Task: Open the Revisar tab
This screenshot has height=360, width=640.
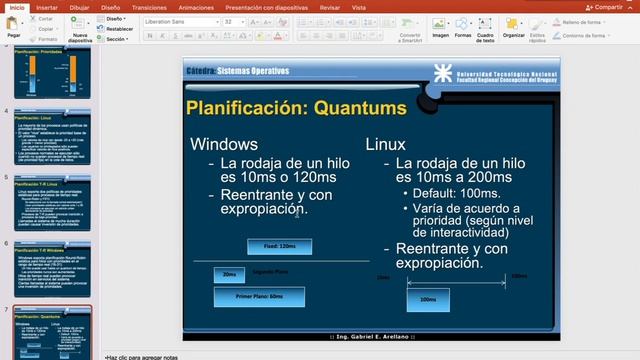Action: pyautogui.click(x=330, y=8)
